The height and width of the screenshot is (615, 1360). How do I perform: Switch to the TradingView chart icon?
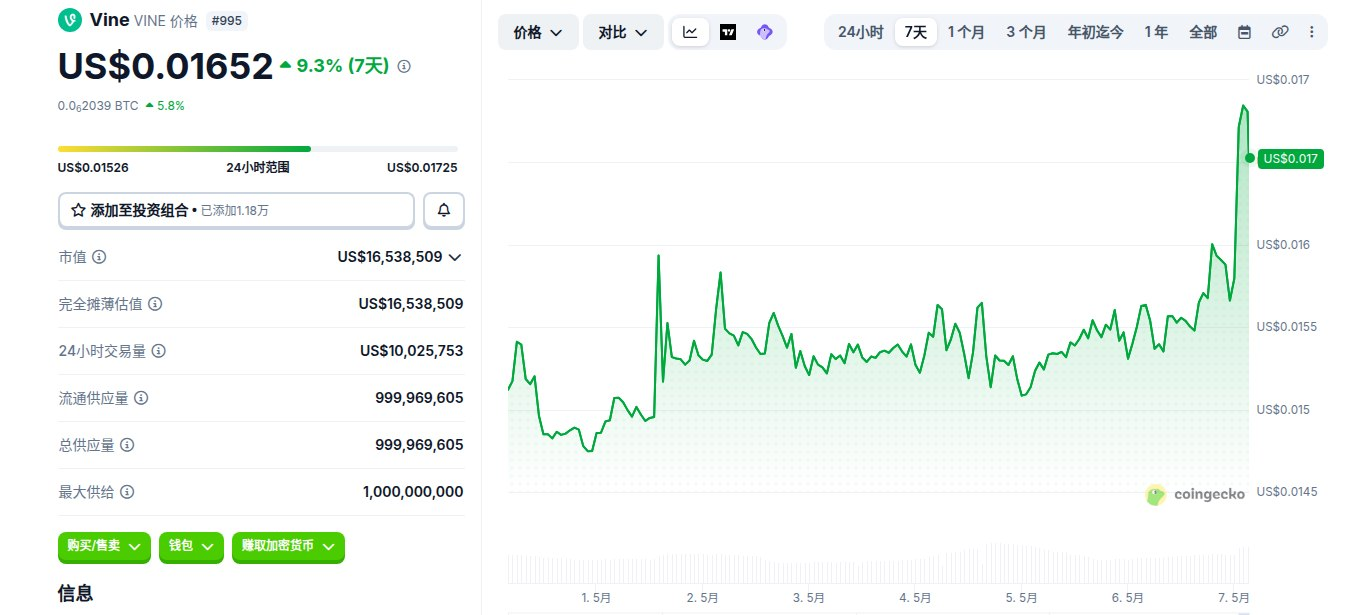click(728, 32)
